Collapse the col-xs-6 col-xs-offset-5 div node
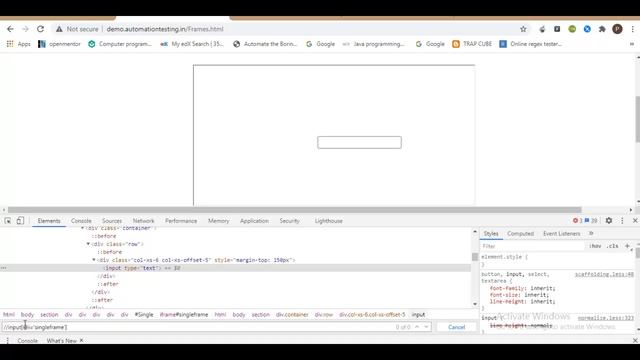 tap(94, 260)
